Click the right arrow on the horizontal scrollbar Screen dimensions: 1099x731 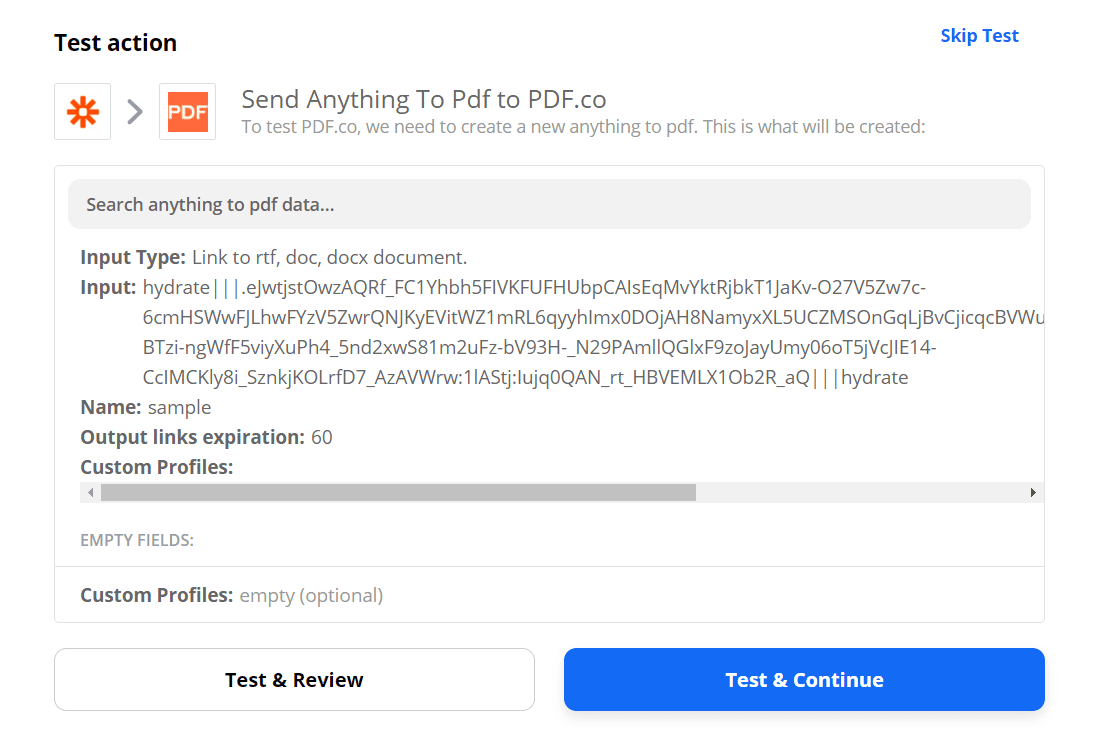tap(1034, 492)
